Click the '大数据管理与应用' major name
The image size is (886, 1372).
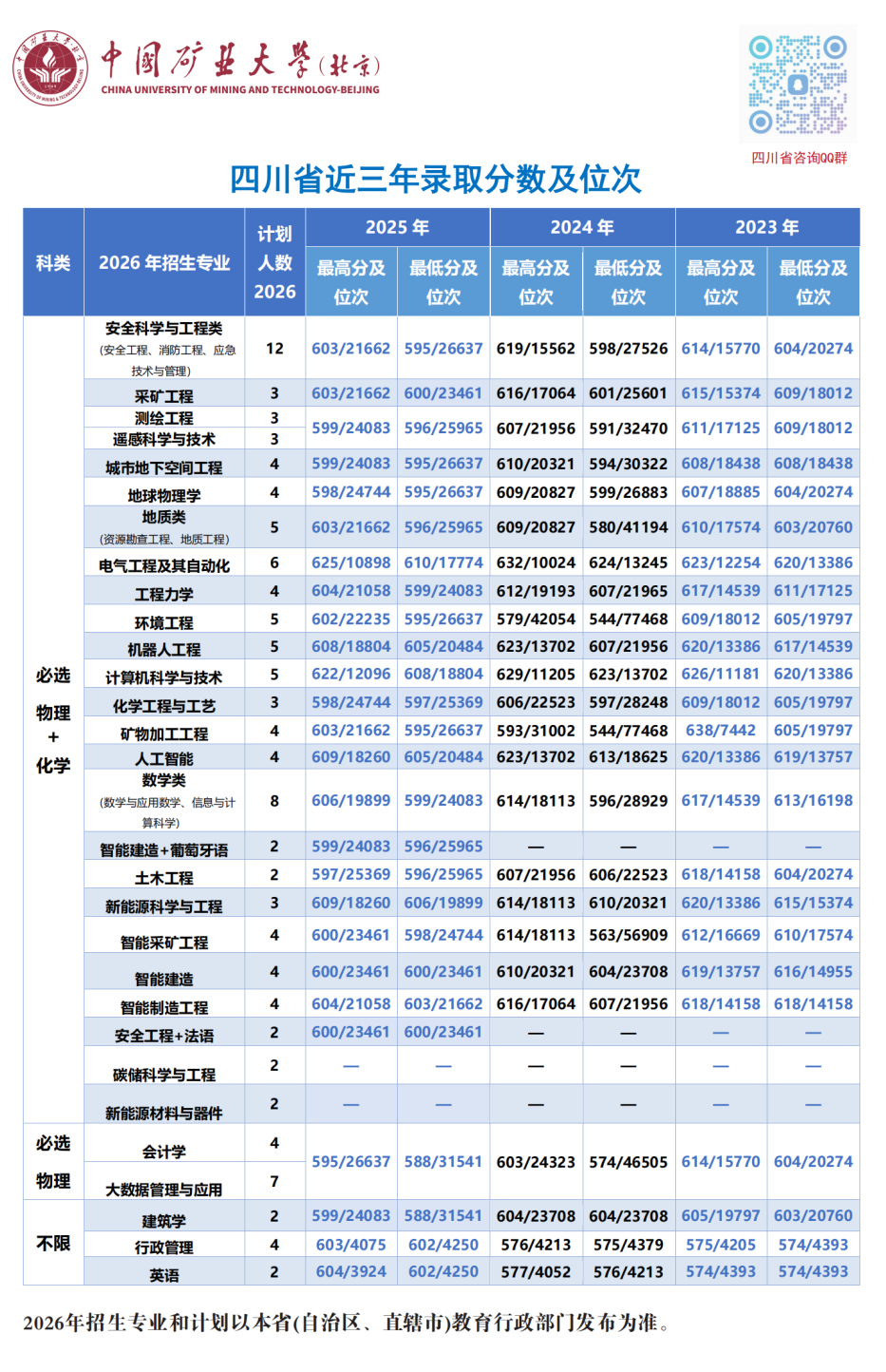pos(164,1190)
